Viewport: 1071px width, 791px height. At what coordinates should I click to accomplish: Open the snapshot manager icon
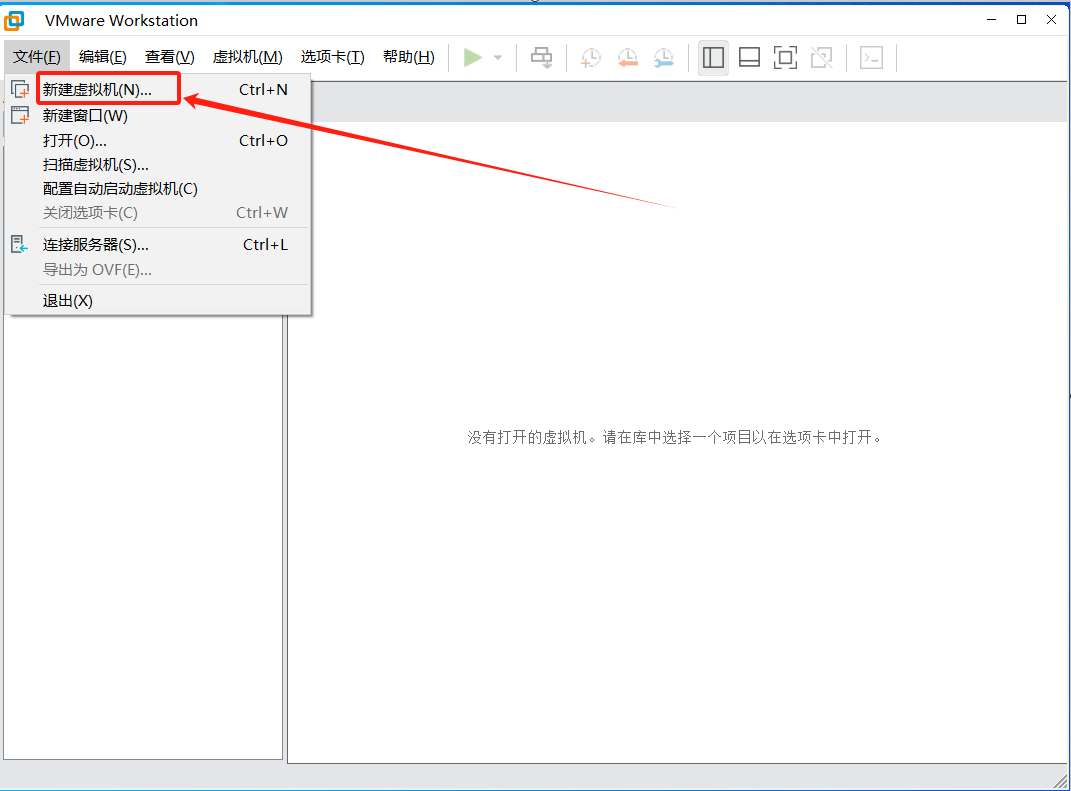click(x=663, y=57)
